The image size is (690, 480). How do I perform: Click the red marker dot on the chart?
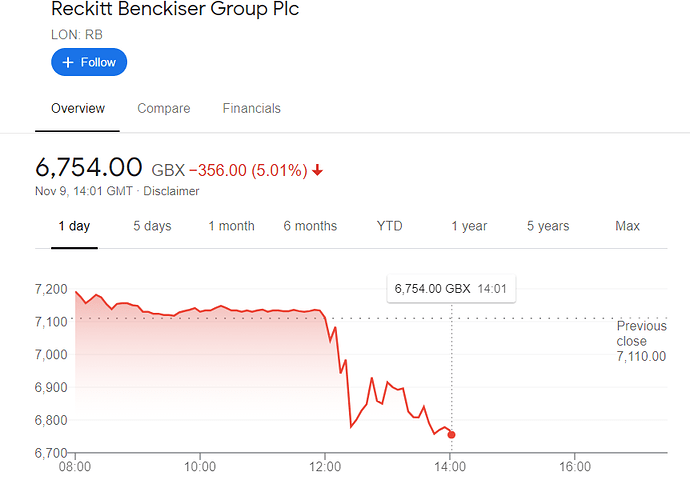click(x=451, y=435)
